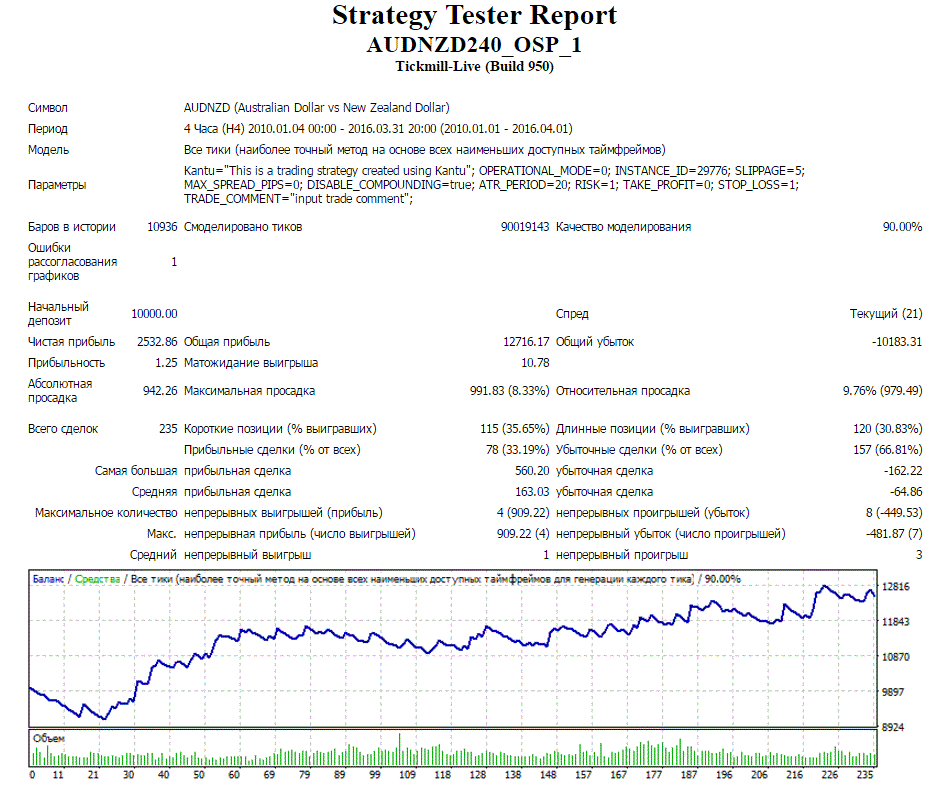Viewport: 942px width, 787px height.
Task: Click the bars in history value 10936
Action: [162, 226]
